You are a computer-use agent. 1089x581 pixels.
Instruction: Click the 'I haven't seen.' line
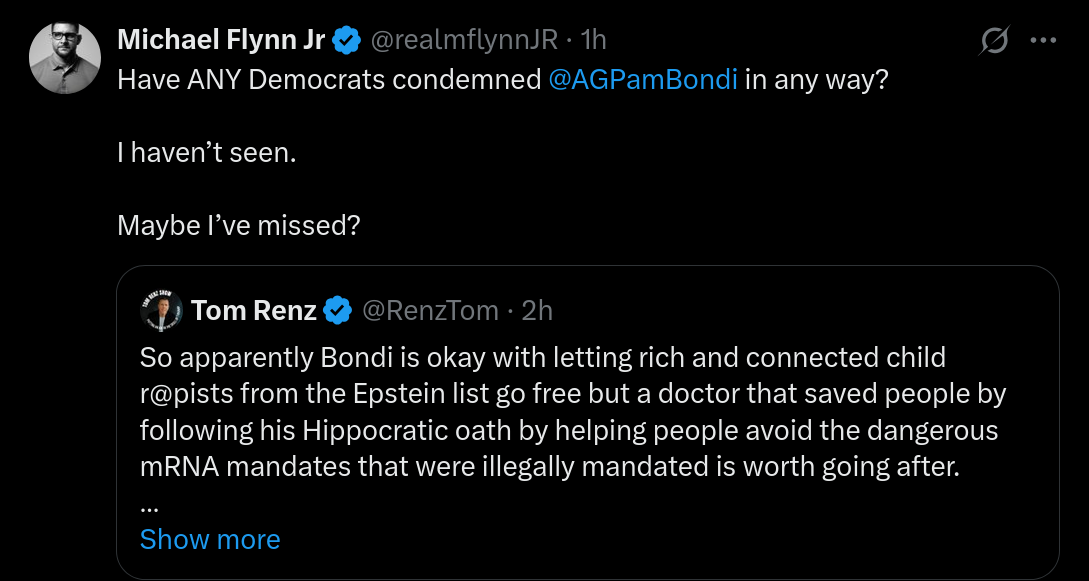pyautogui.click(x=207, y=153)
